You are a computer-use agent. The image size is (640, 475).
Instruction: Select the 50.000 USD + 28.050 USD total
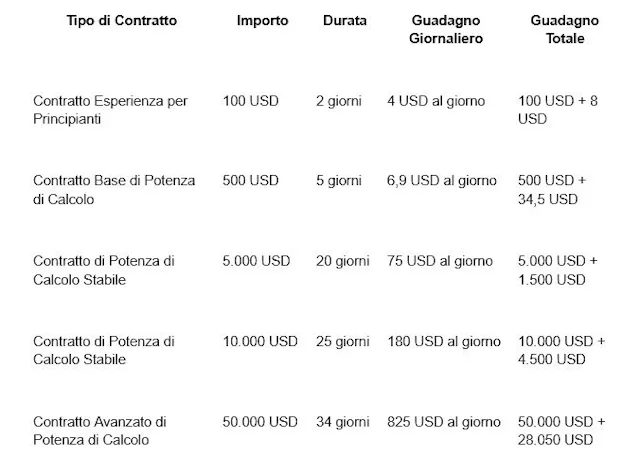click(x=561, y=431)
